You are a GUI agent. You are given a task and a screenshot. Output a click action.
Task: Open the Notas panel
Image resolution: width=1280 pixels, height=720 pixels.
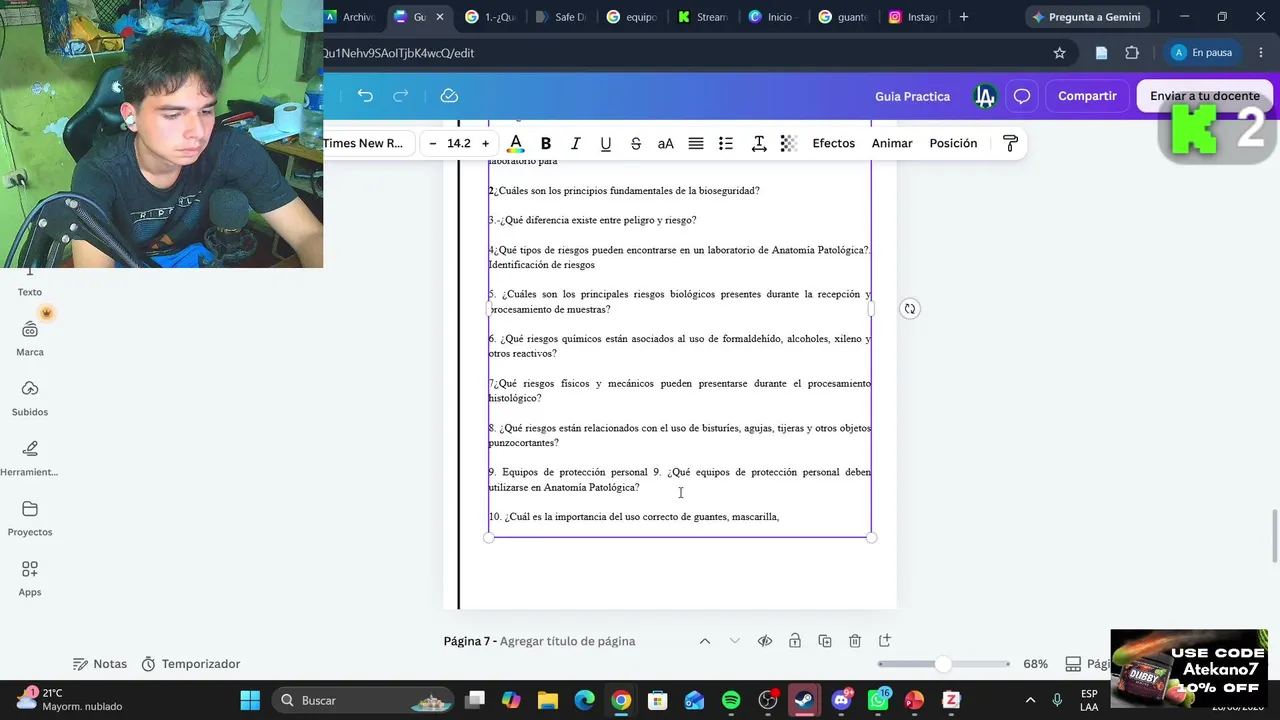100,664
